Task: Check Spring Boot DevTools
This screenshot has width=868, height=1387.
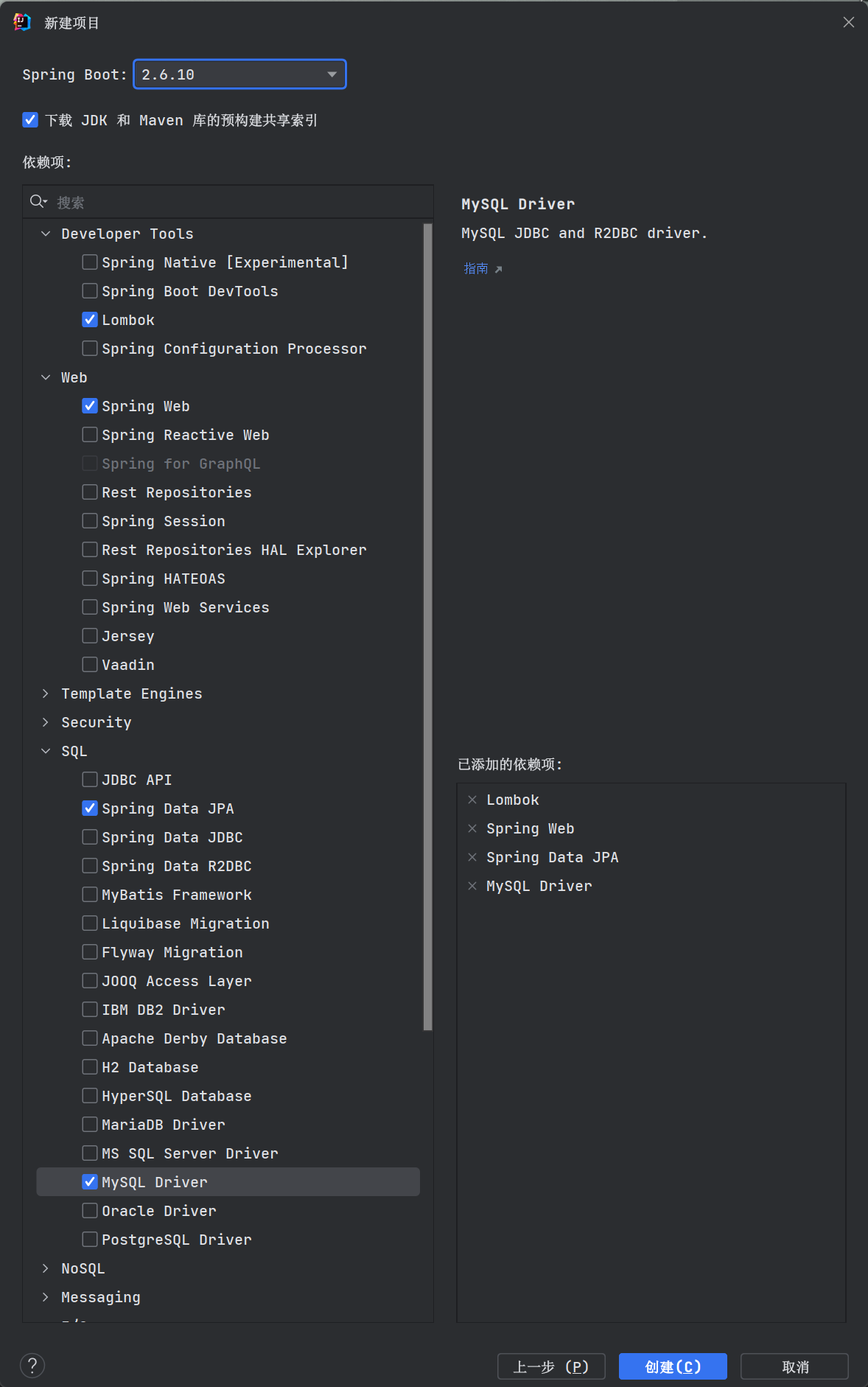Action: pyautogui.click(x=90, y=290)
